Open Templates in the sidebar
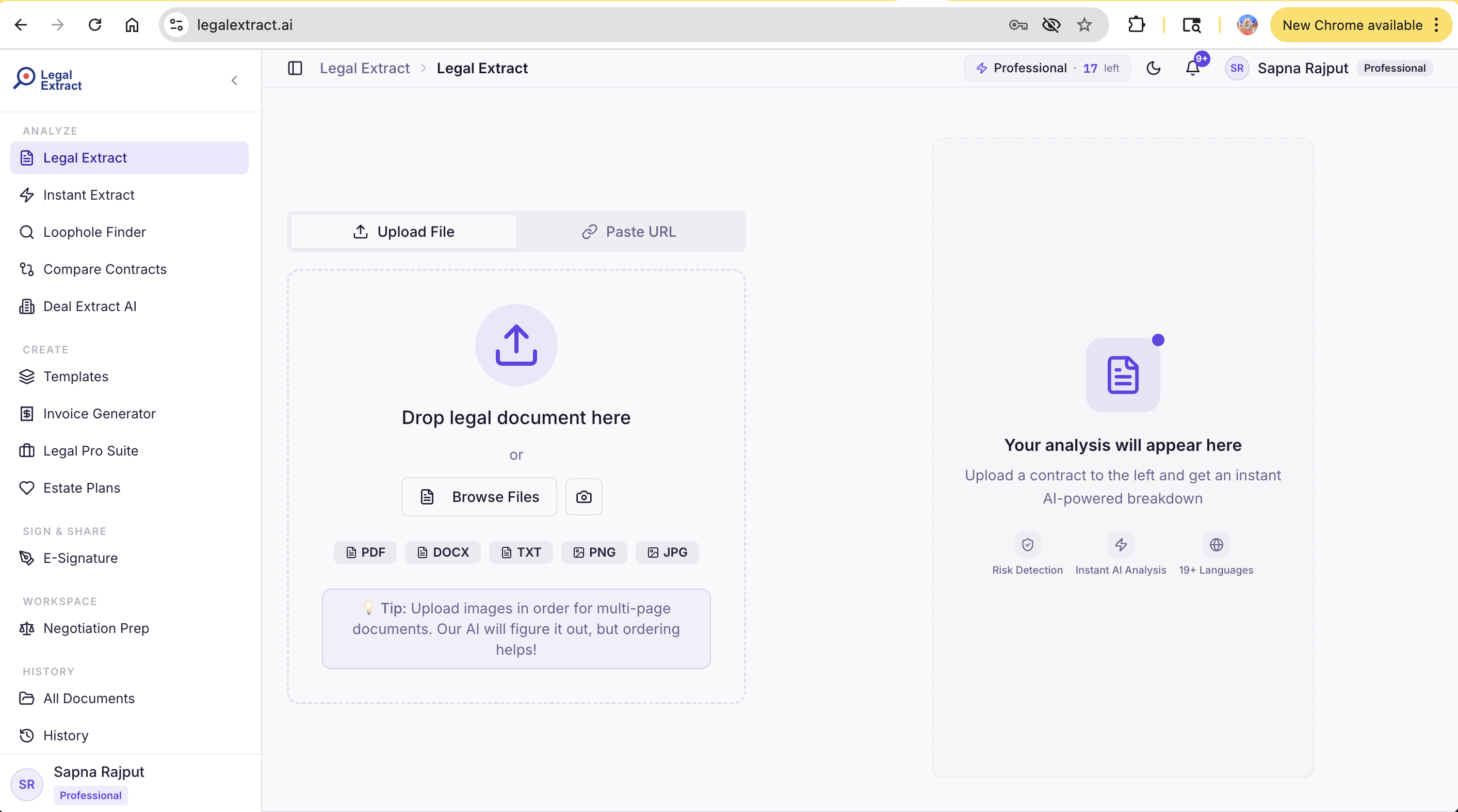Image resolution: width=1458 pixels, height=812 pixels. click(129, 377)
